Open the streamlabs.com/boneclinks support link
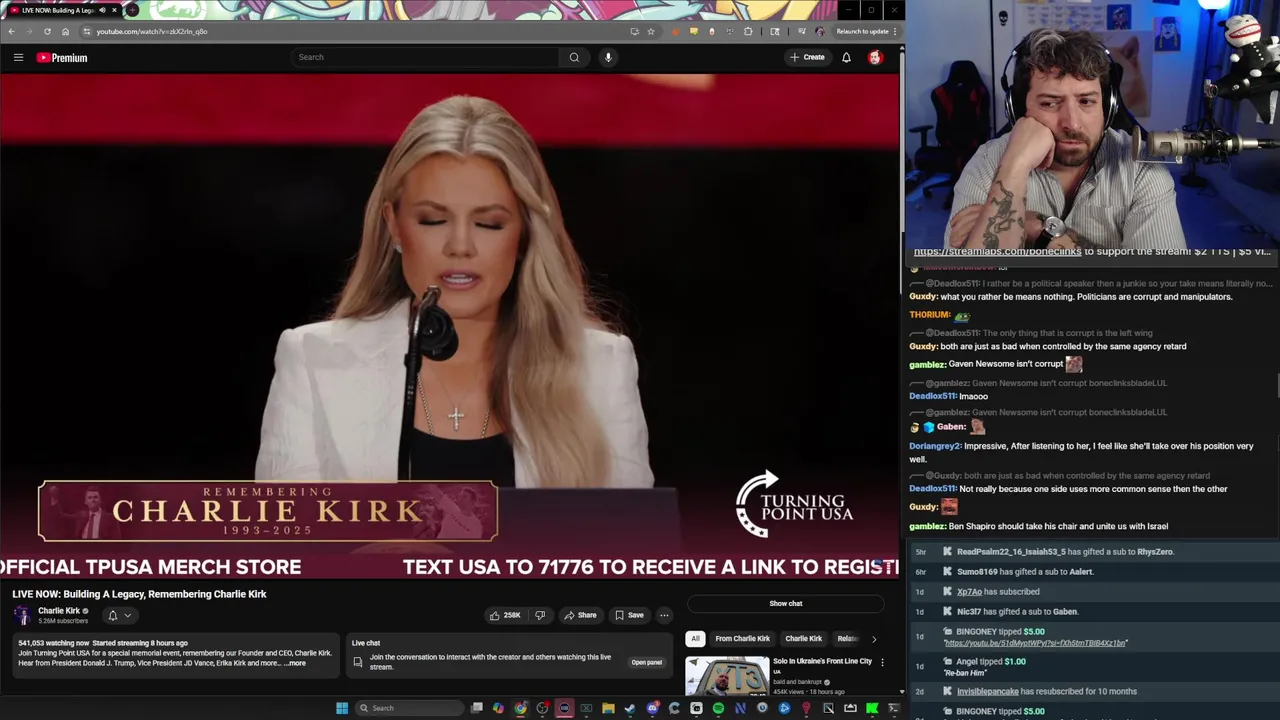1280x720 pixels. click(997, 251)
